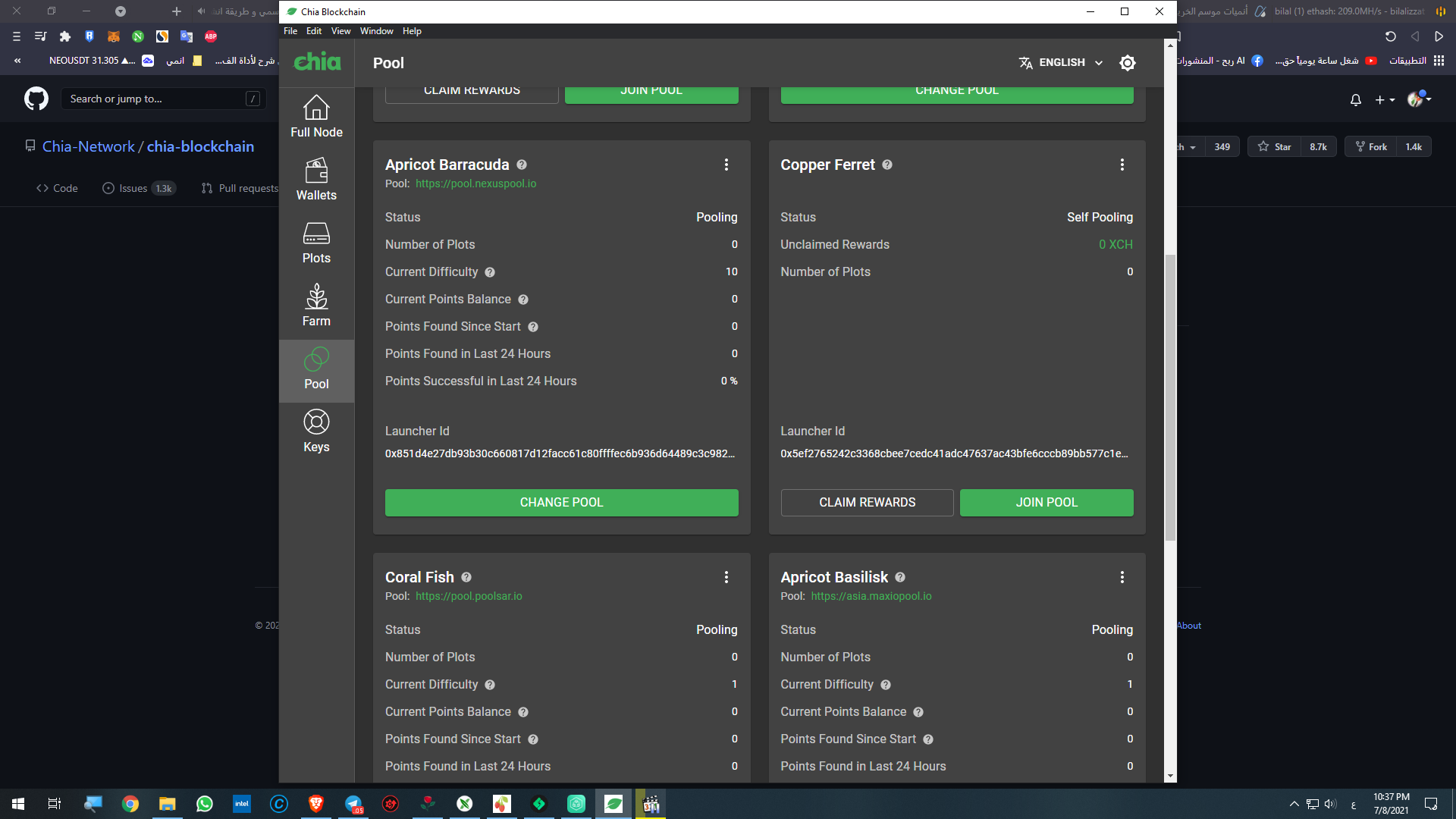
Task: Click the Chia window vertical scrollbar thumb
Action: pos(1170,397)
